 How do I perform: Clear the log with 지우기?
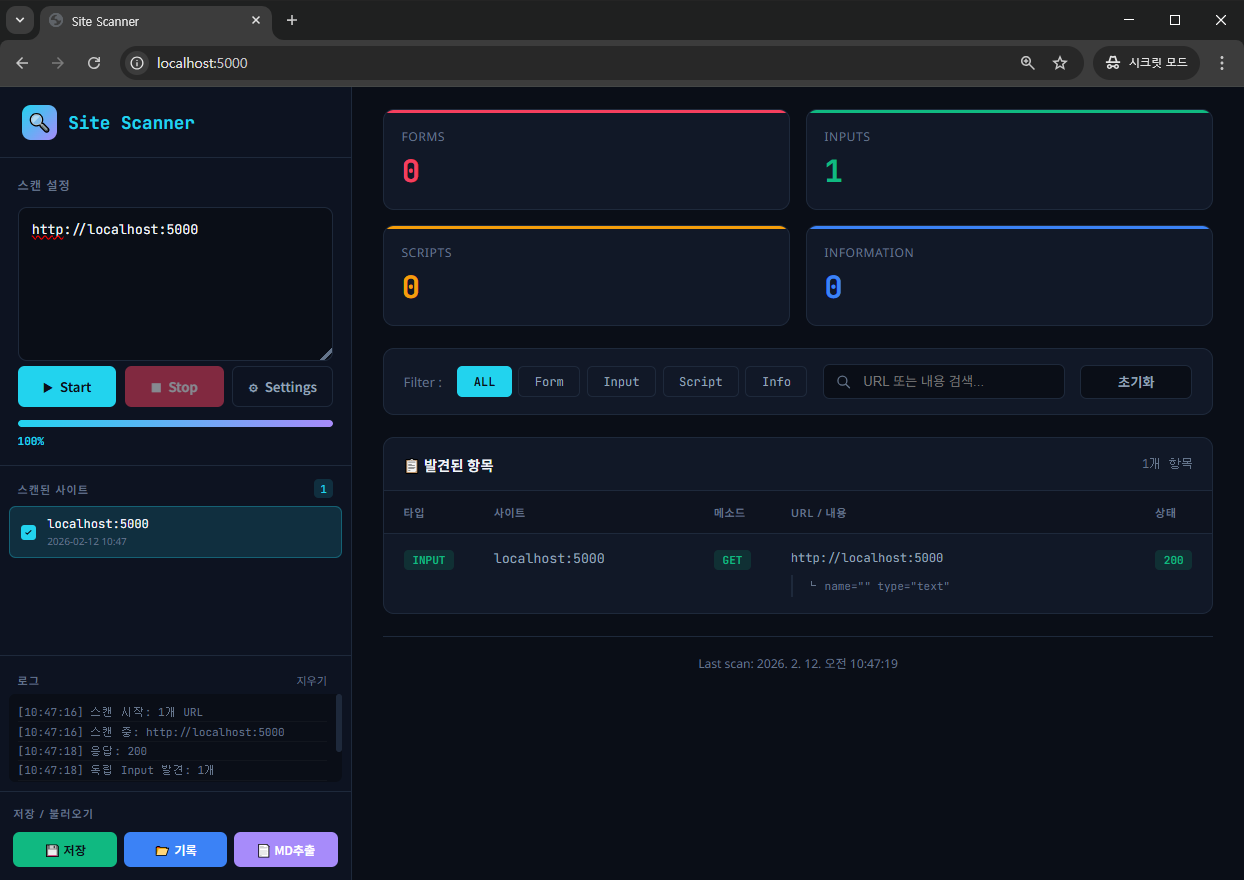(x=311, y=681)
